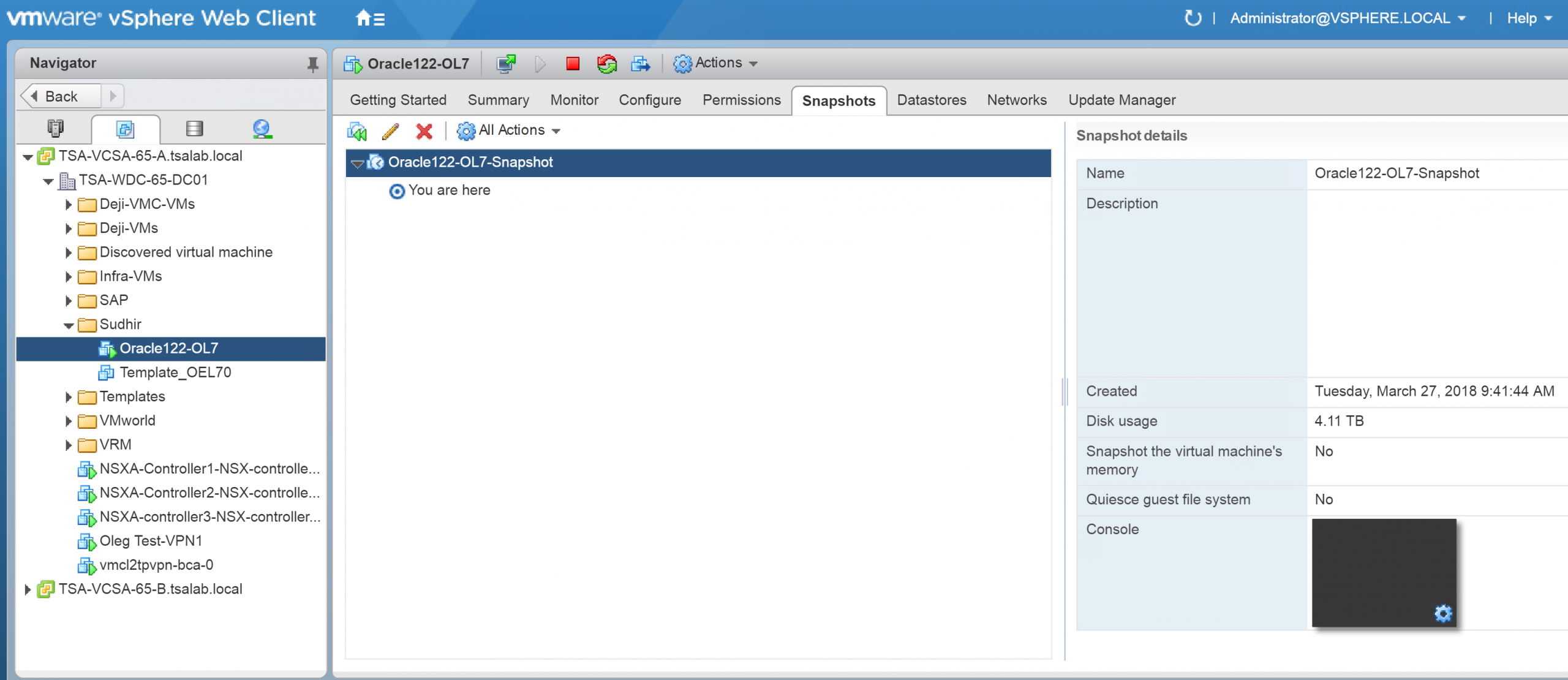This screenshot has width=1568, height=680.
Task: Click the Restart guest OS icon
Action: (x=606, y=63)
